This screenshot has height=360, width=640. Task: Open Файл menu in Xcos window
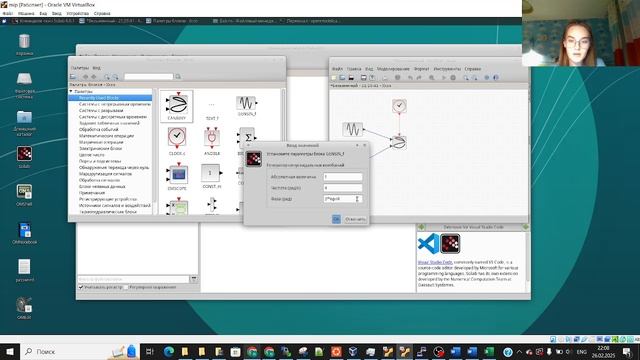[x=338, y=69]
